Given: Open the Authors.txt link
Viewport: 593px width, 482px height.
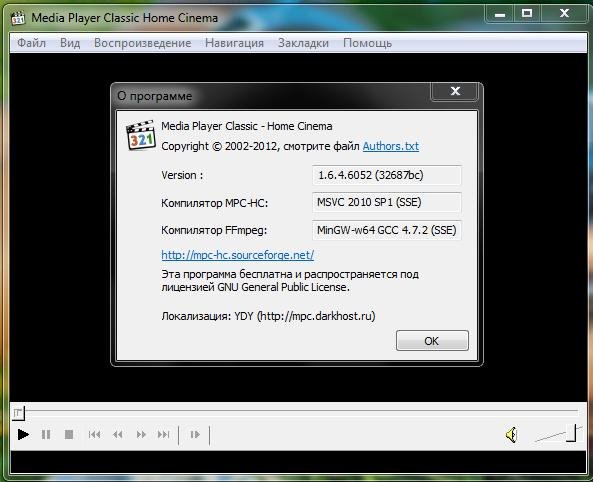Looking at the screenshot, I should pos(391,146).
